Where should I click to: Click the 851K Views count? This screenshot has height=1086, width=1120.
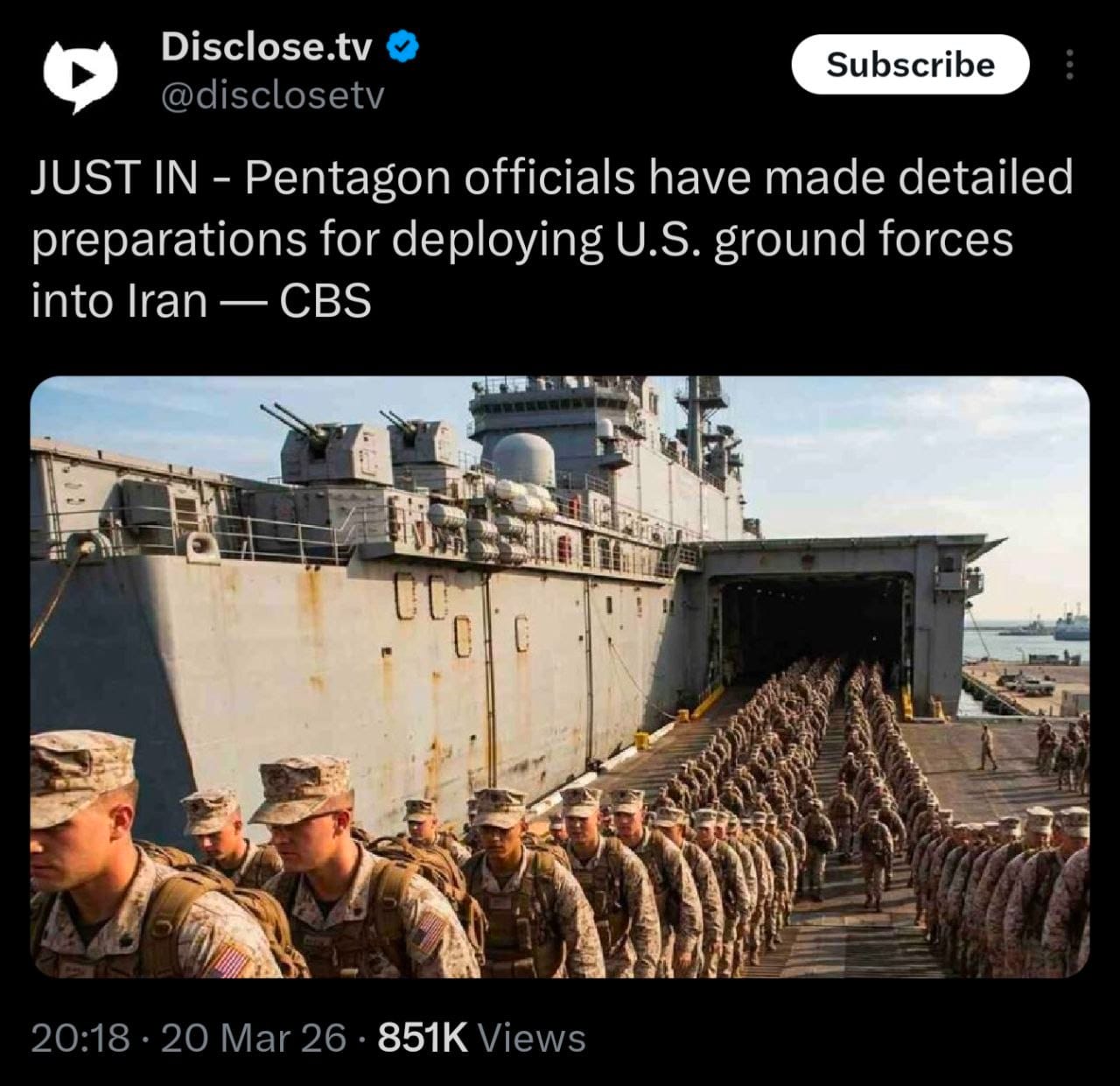click(x=481, y=1038)
